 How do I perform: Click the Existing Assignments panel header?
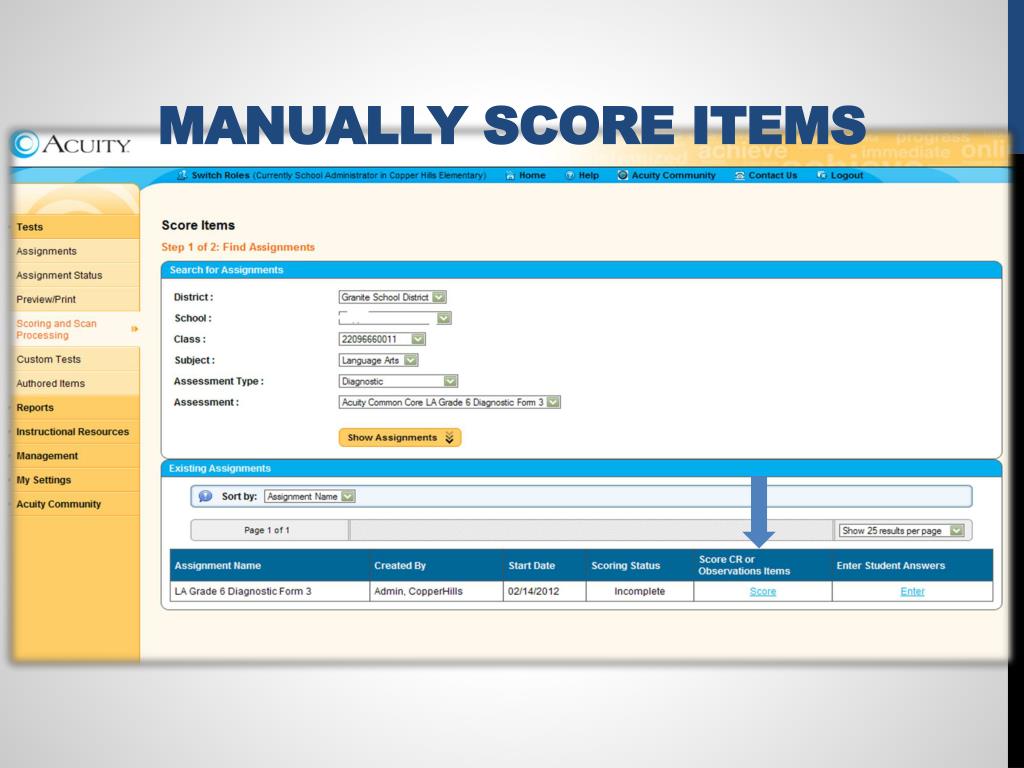pyautogui.click(x=581, y=468)
